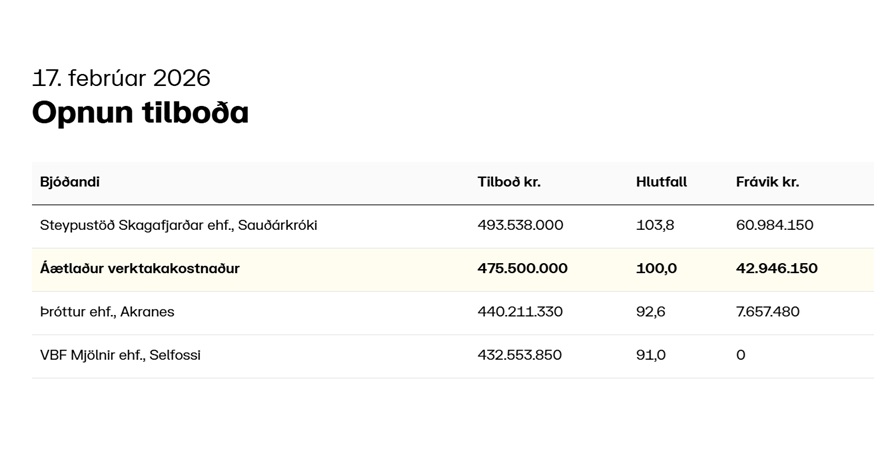888x465 pixels.
Task: Click the "Hlutfall" column header
Action: click(x=661, y=182)
